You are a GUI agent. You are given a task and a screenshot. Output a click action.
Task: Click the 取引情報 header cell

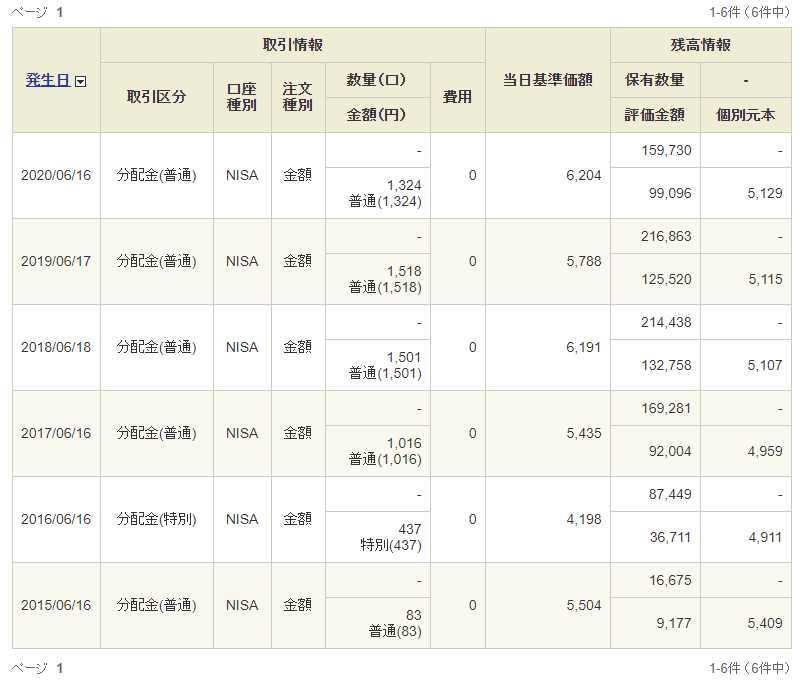(293, 45)
